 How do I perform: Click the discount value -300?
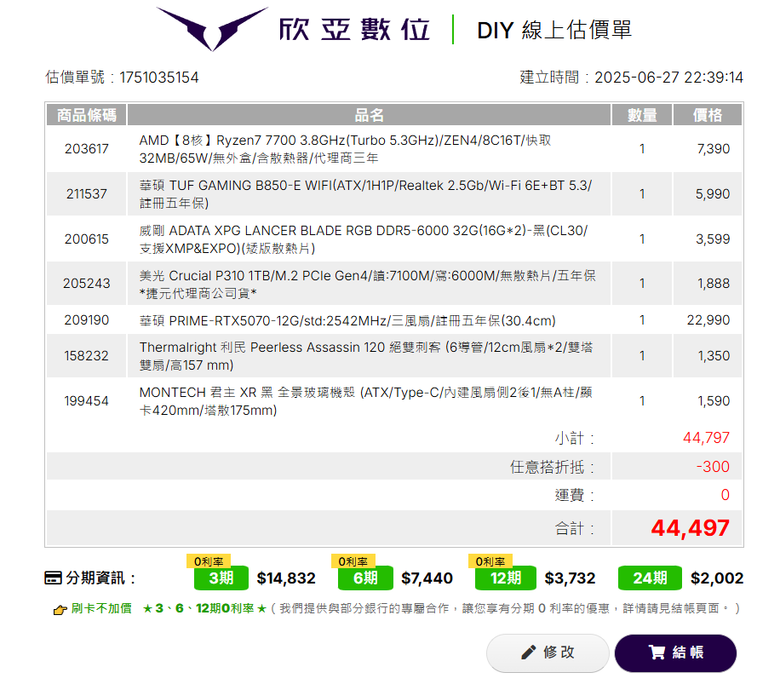click(x=713, y=467)
